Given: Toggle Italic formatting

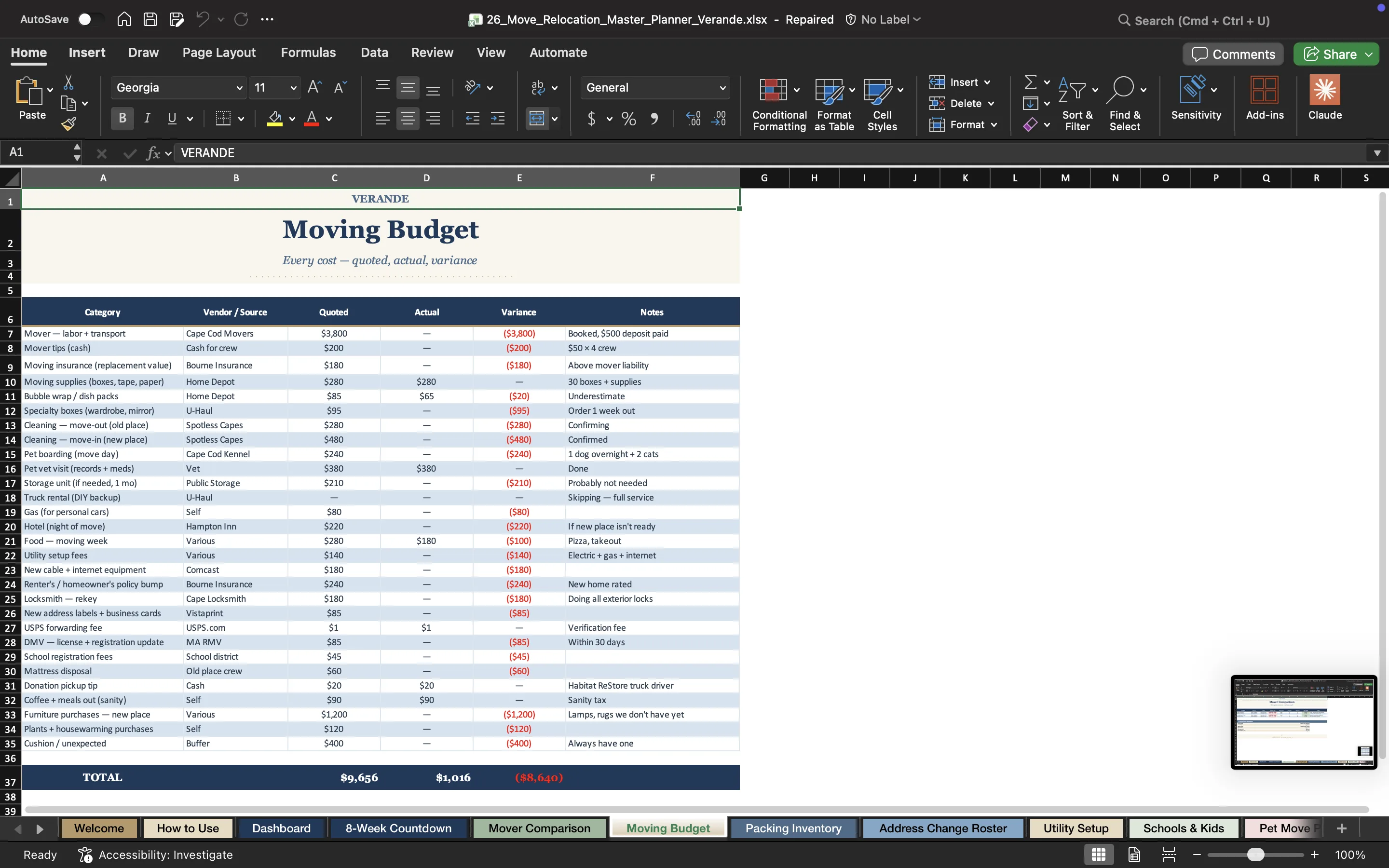Looking at the screenshot, I should click(148, 119).
